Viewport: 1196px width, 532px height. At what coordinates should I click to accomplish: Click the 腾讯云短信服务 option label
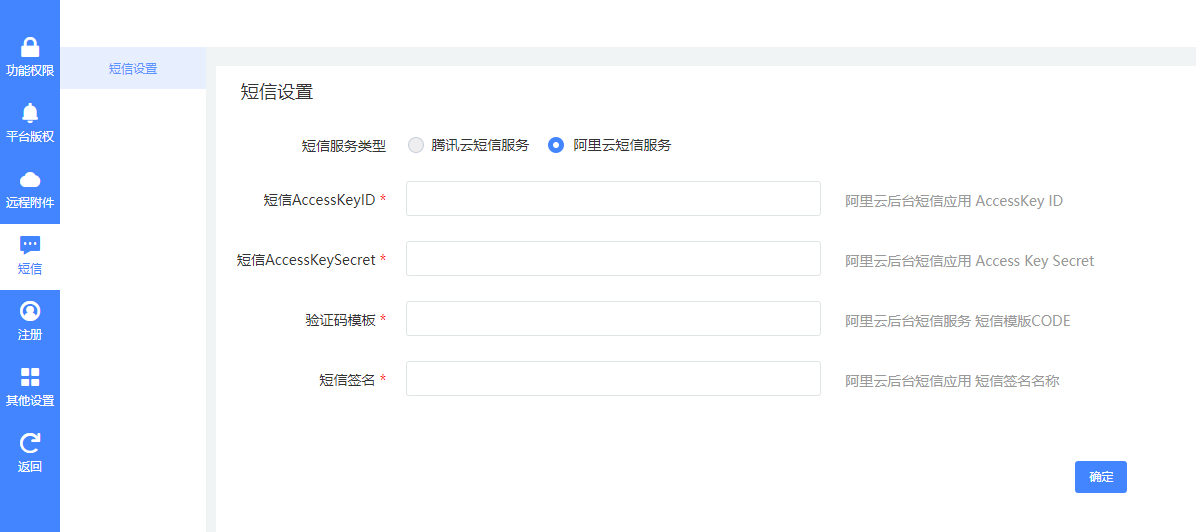tap(480, 145)
